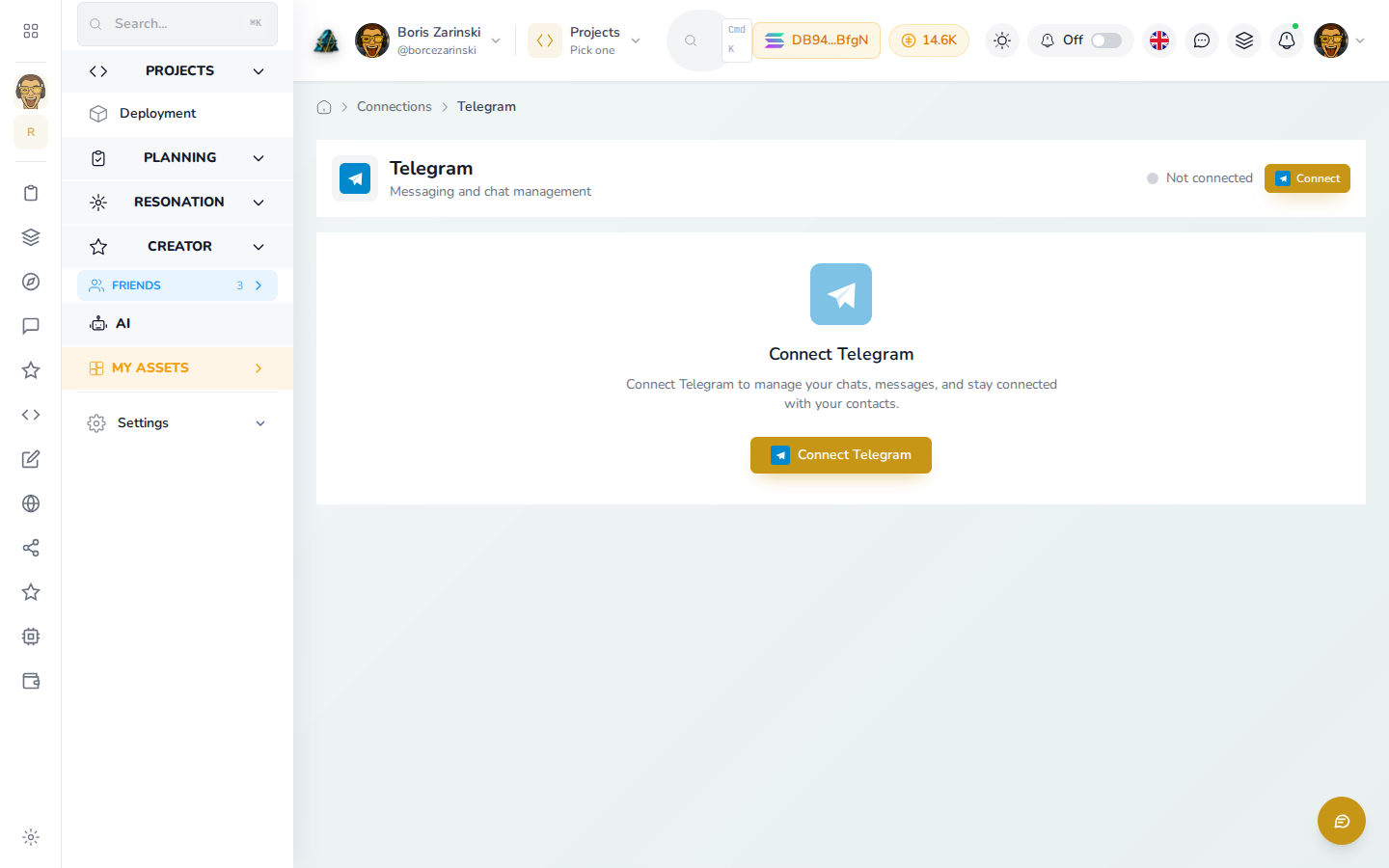Viewport: 1389px width, 868px height.
Task: Click the sun icon at the rail bottom
Action: (x=31, y=837)
